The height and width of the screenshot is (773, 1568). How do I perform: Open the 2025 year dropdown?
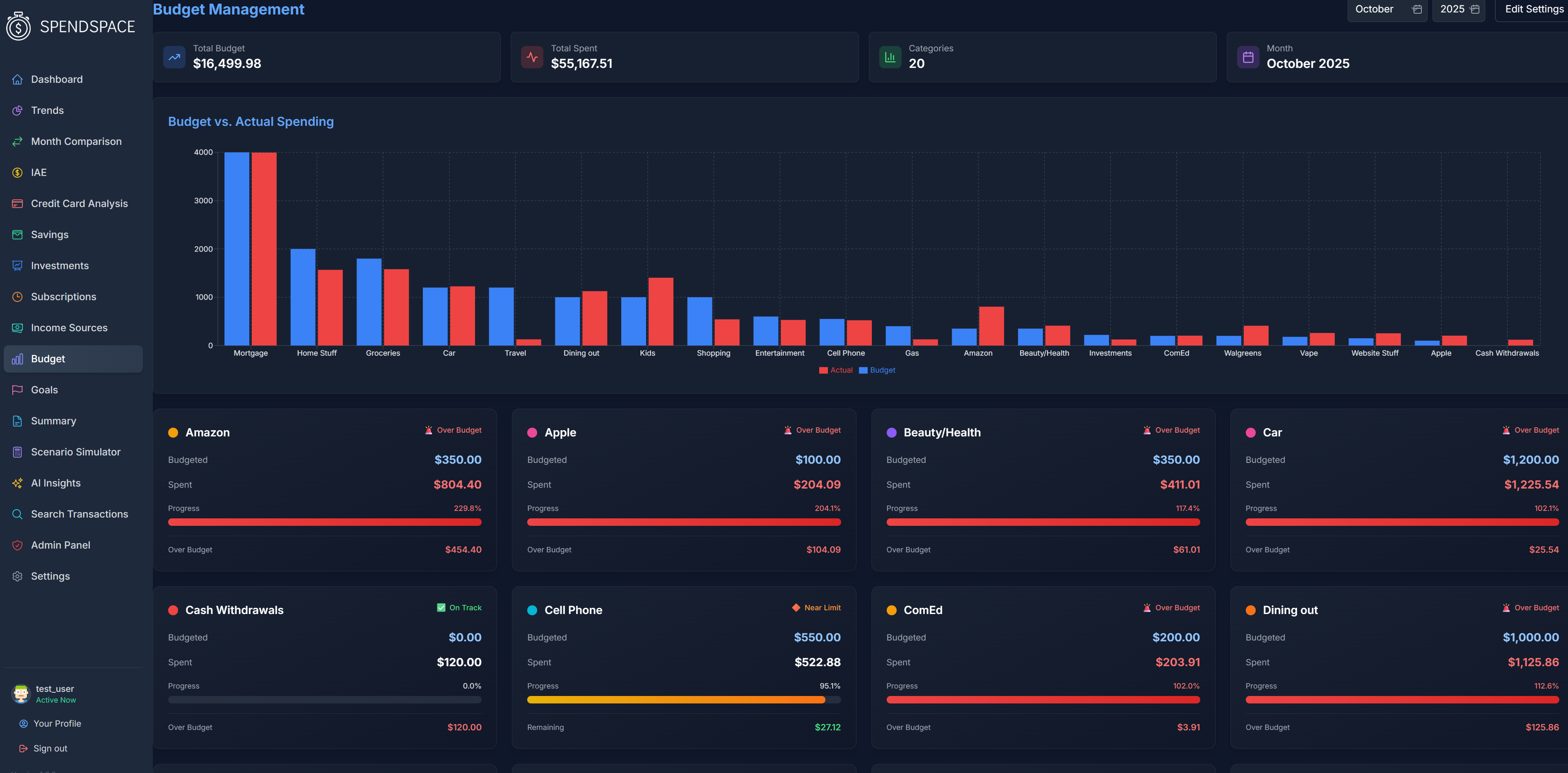tap(1452, 9)
